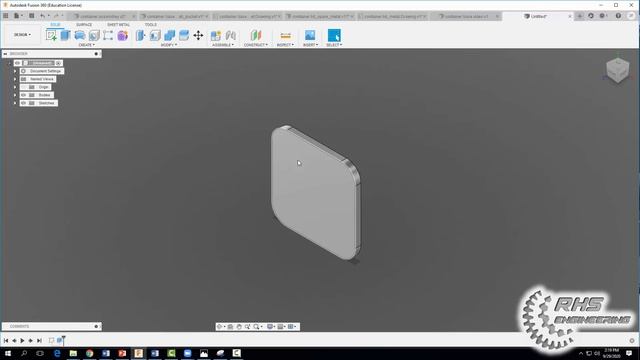Toggle visibility eye of the top component
640x360 pixels.
[x=18, y=63]
